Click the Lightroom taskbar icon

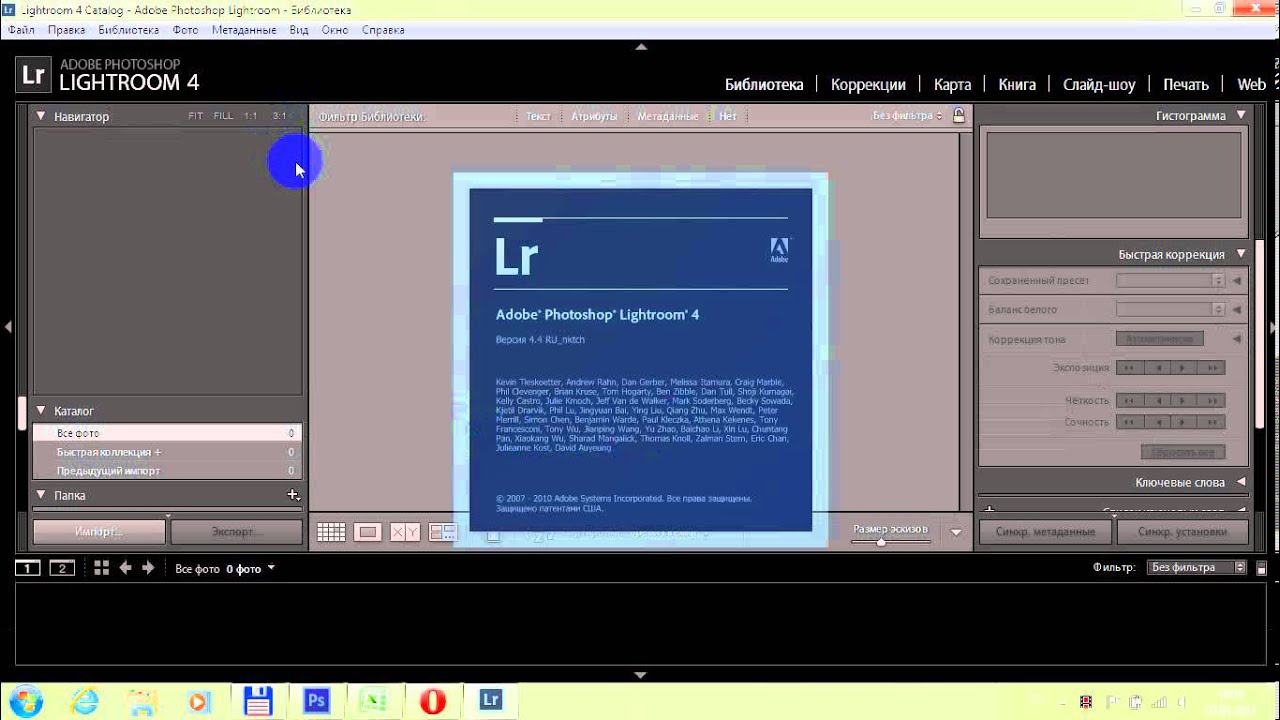coord(491,701)
